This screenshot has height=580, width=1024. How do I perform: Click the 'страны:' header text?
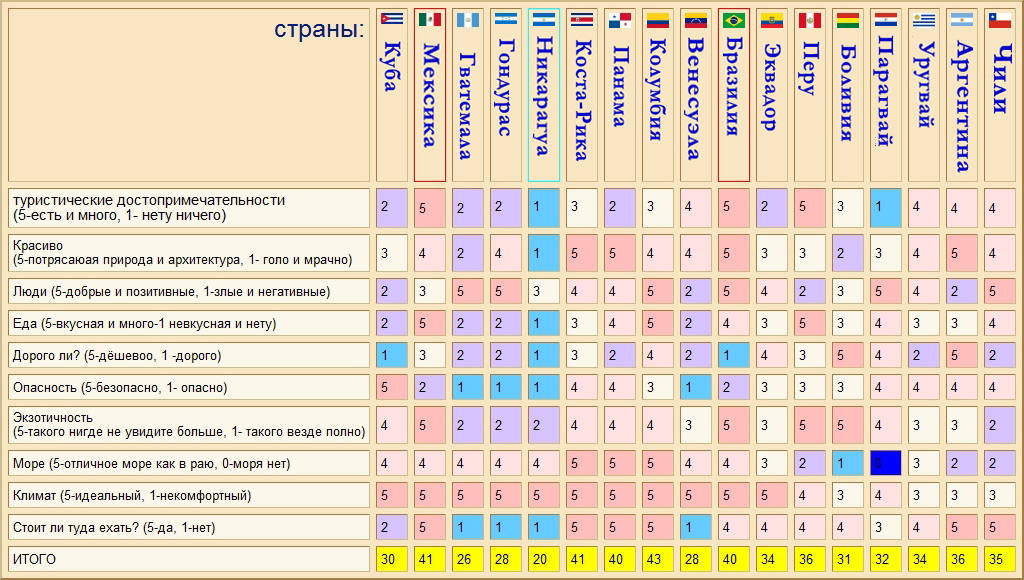[x=319, y=29]
